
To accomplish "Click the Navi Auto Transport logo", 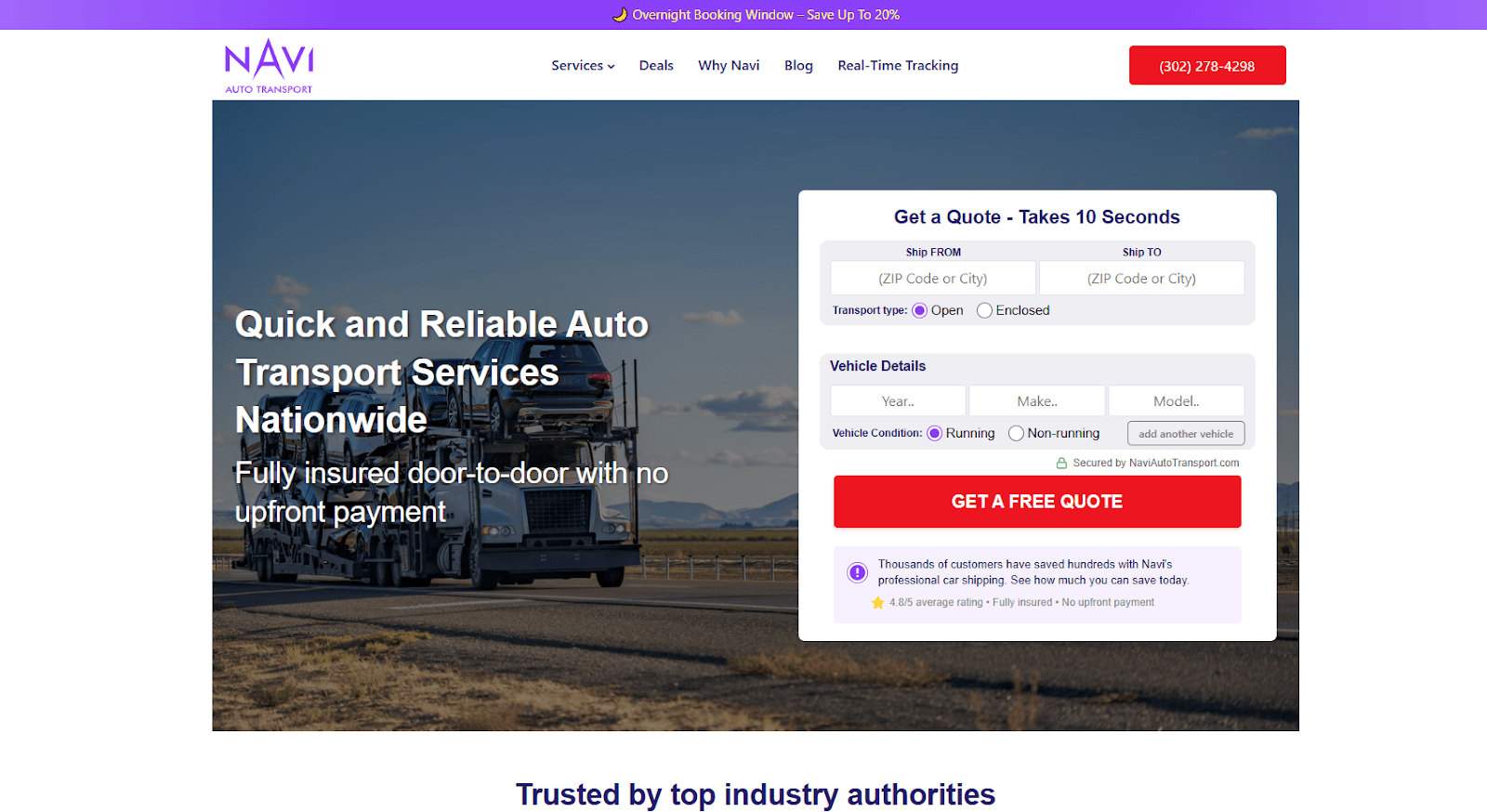I will (x=269, y=66).
